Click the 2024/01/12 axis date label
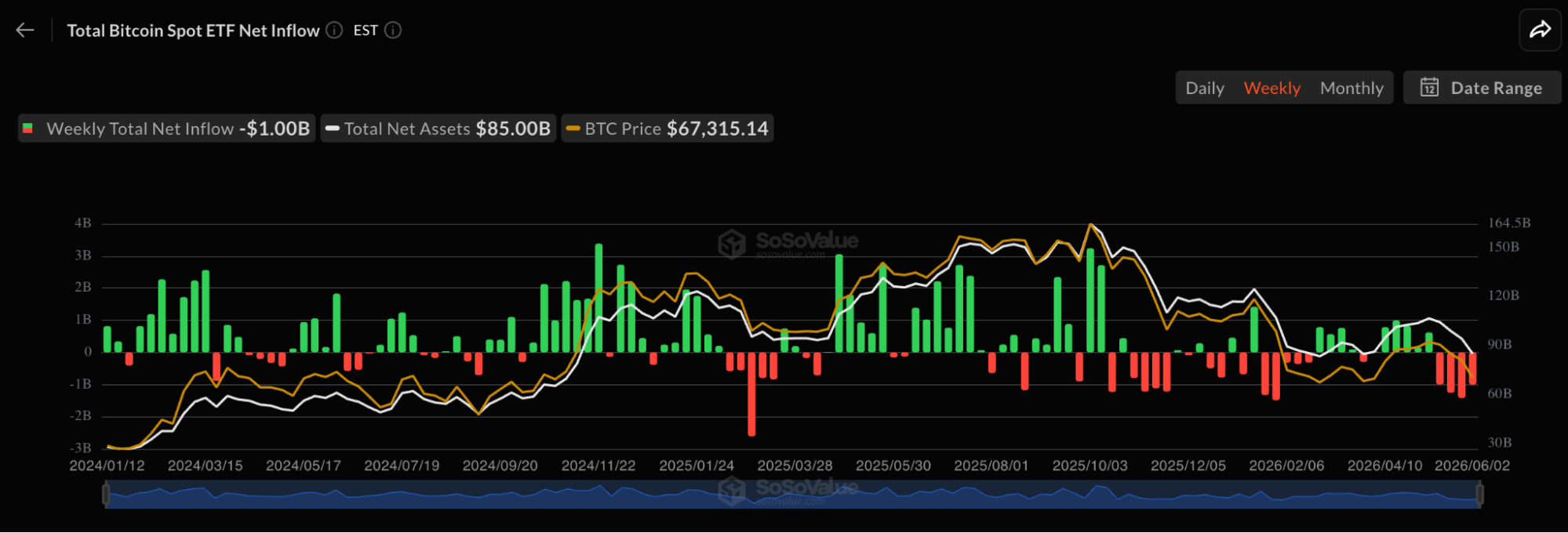1568x533 pixels. [x=107, y=466]
